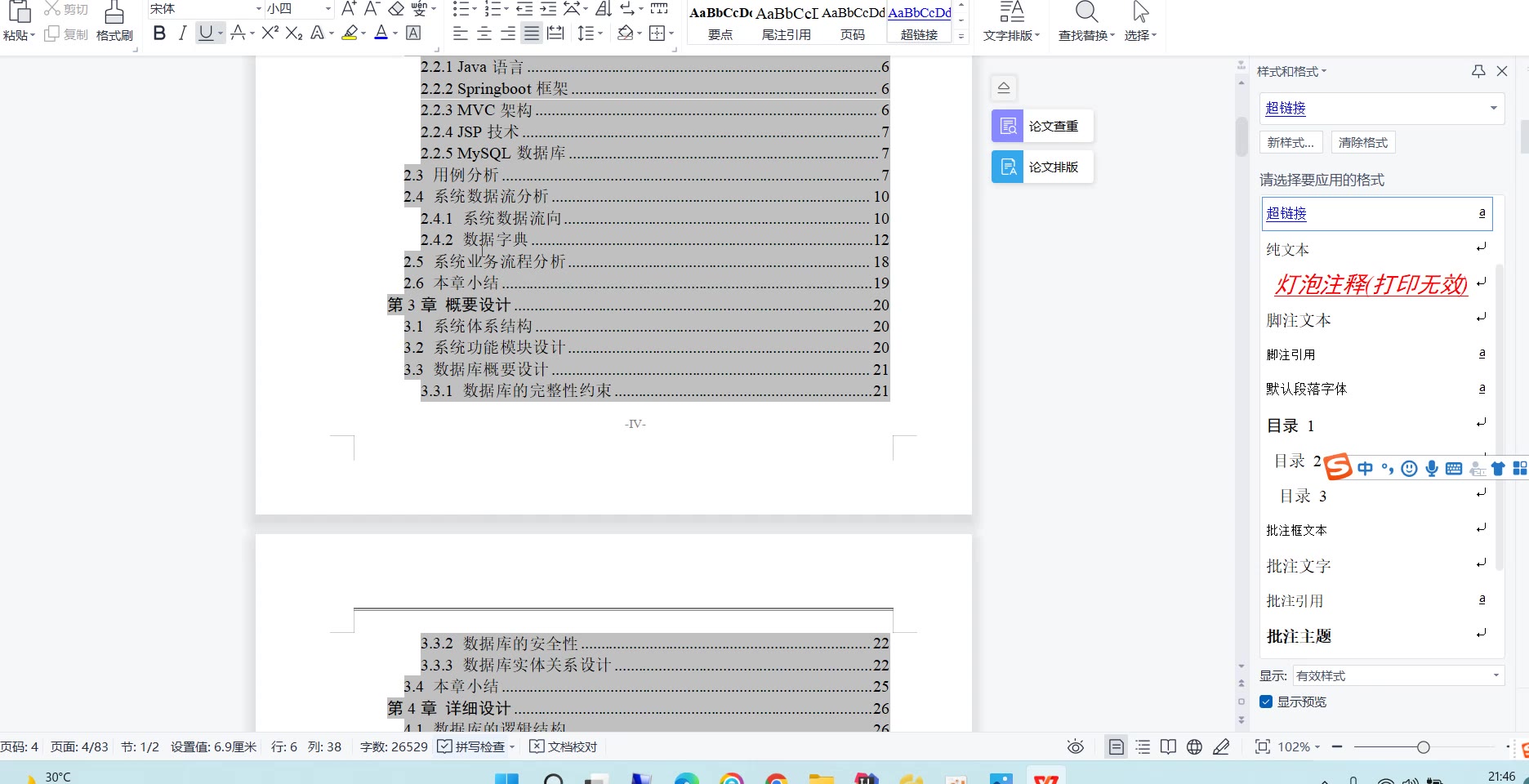The width and height of the screenshot is (1529, 784).
Task: Click the taskbar clock showing 21:46
Action: (x=1501, y=777)
